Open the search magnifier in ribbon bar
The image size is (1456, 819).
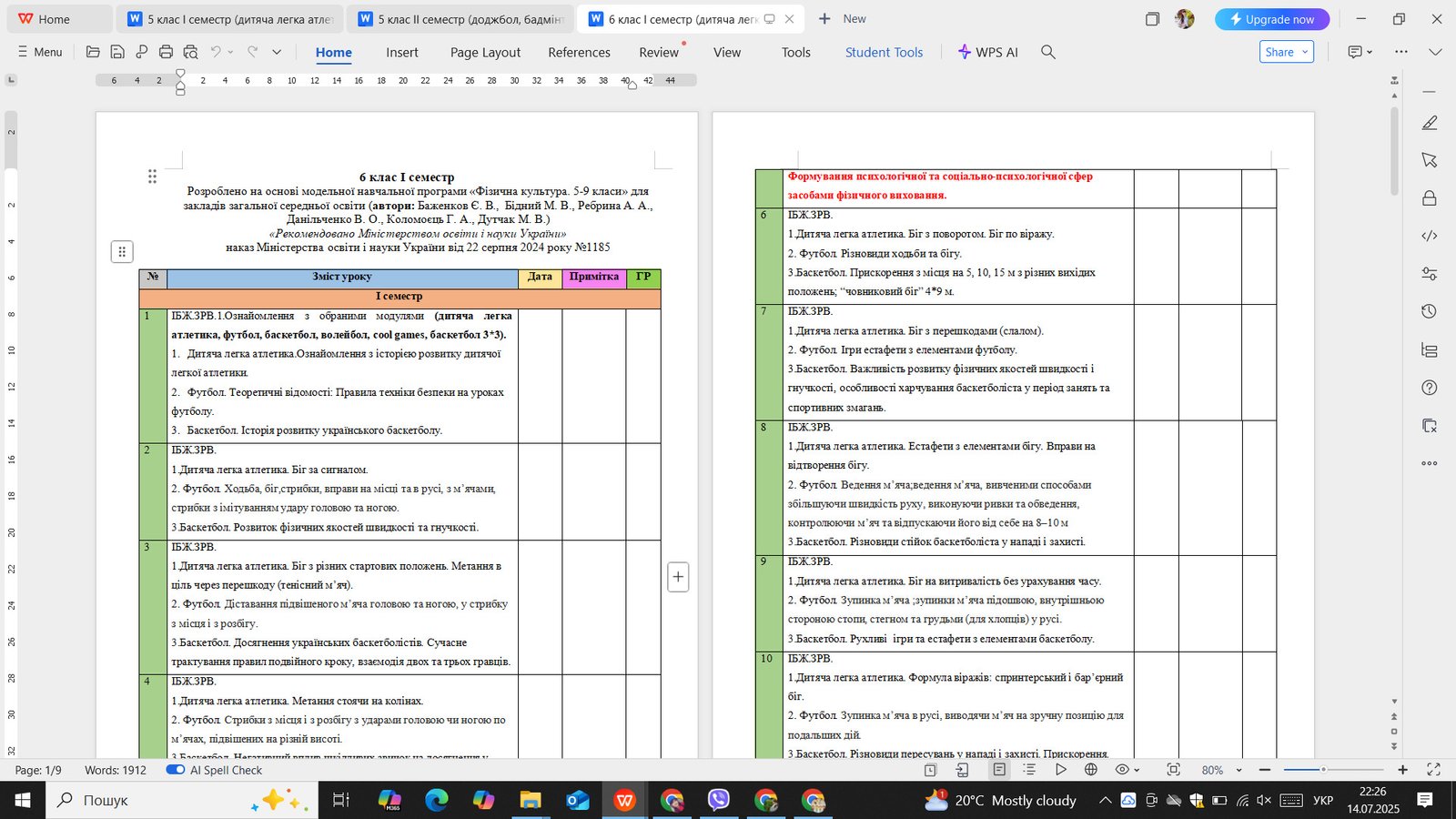1048,52
